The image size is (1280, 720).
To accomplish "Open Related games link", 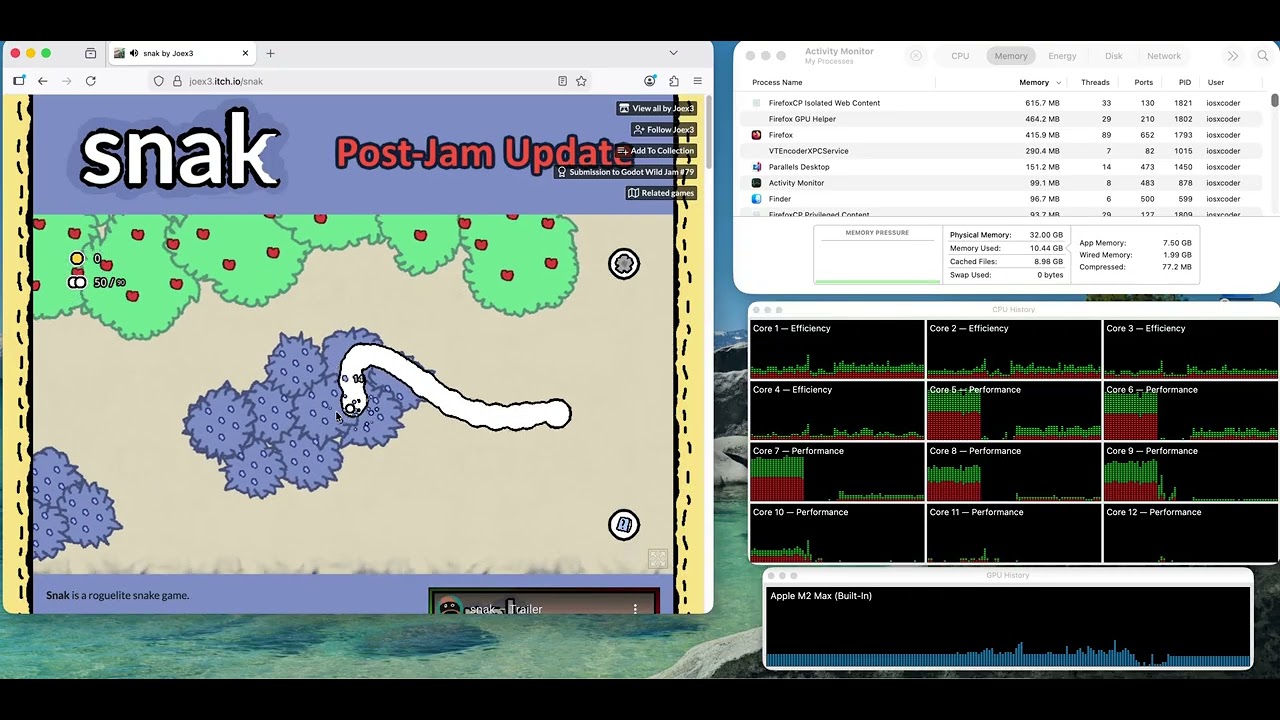I will point(660,193).
